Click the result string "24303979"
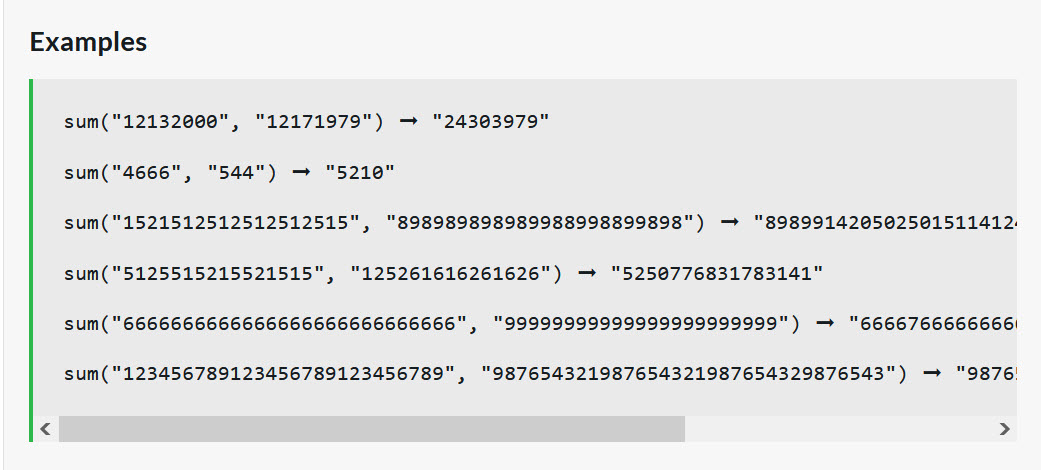The height and width of the screenshot is (470, 1041). [x=491, y=122]
